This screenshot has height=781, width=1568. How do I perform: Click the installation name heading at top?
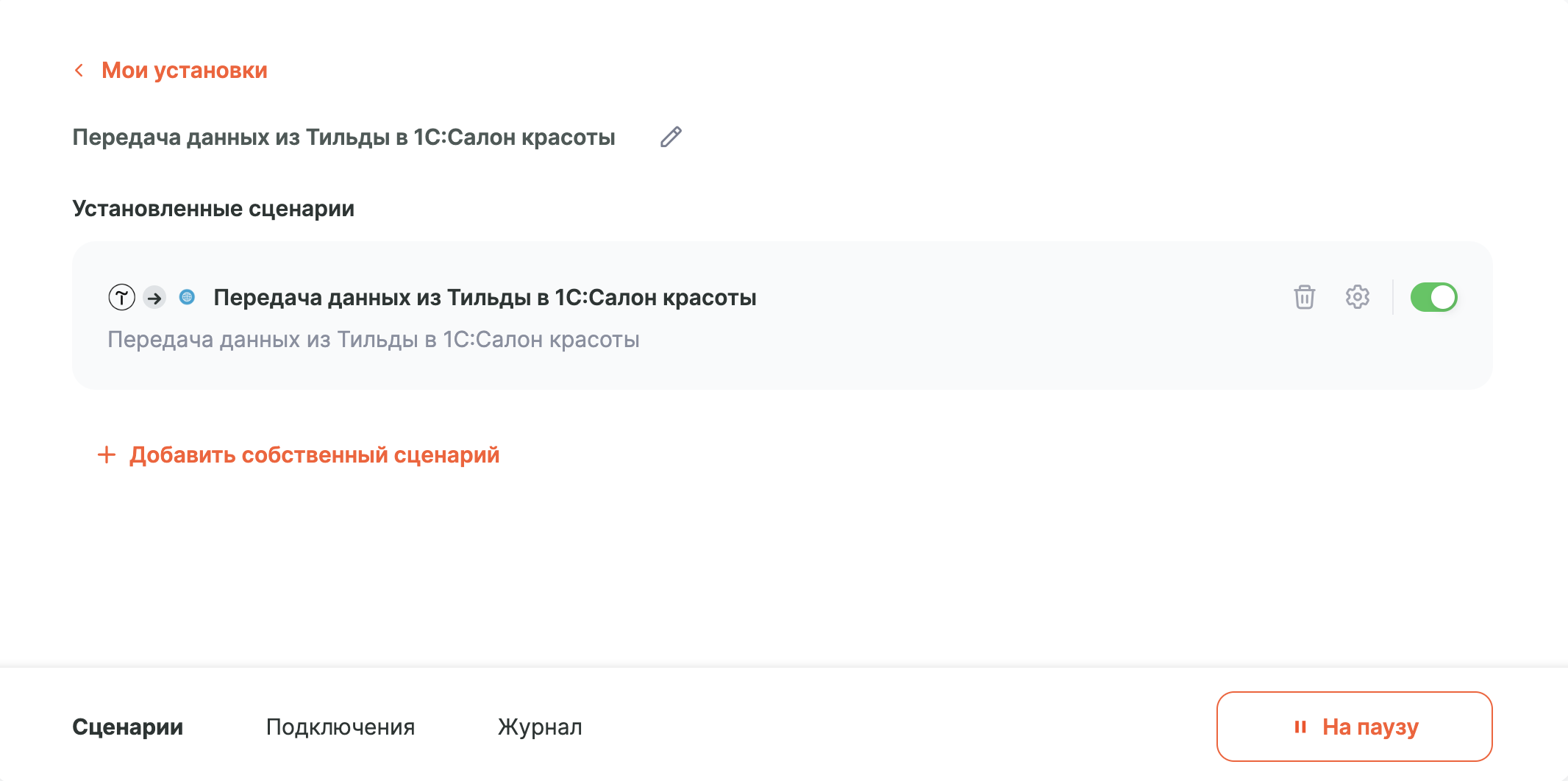click(x=343, y=137)
